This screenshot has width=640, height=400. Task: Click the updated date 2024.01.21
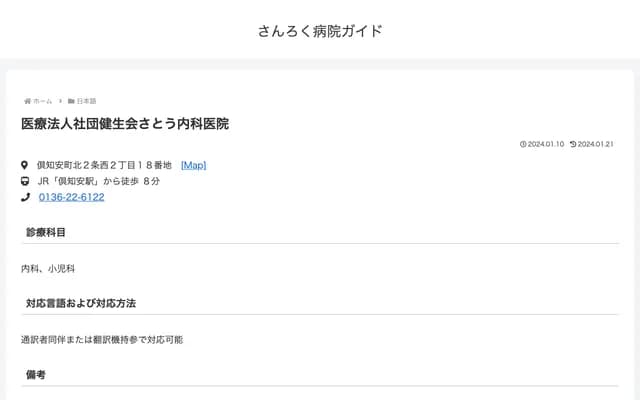596,144
